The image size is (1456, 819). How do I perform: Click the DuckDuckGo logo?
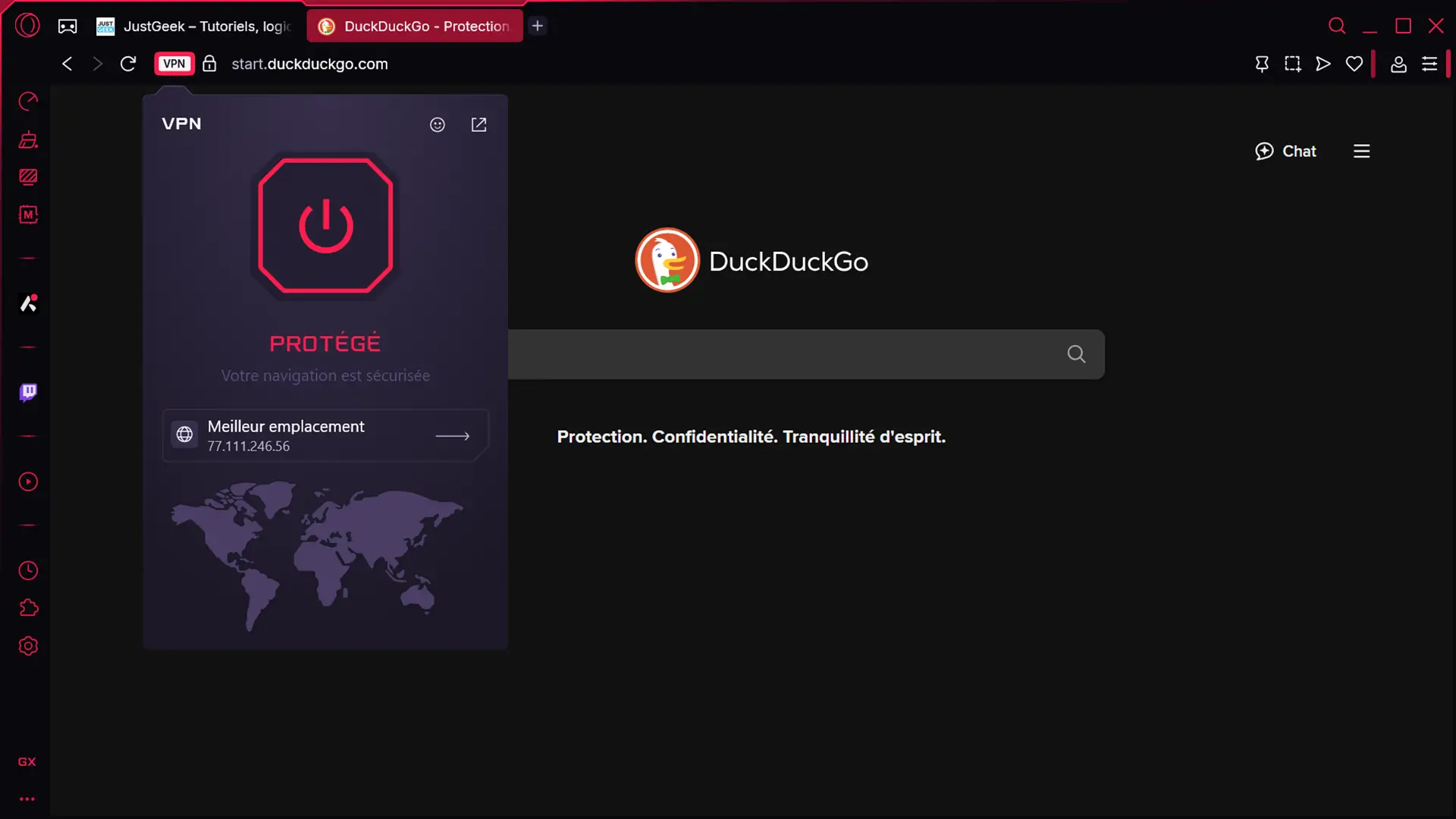click(752, 261)
